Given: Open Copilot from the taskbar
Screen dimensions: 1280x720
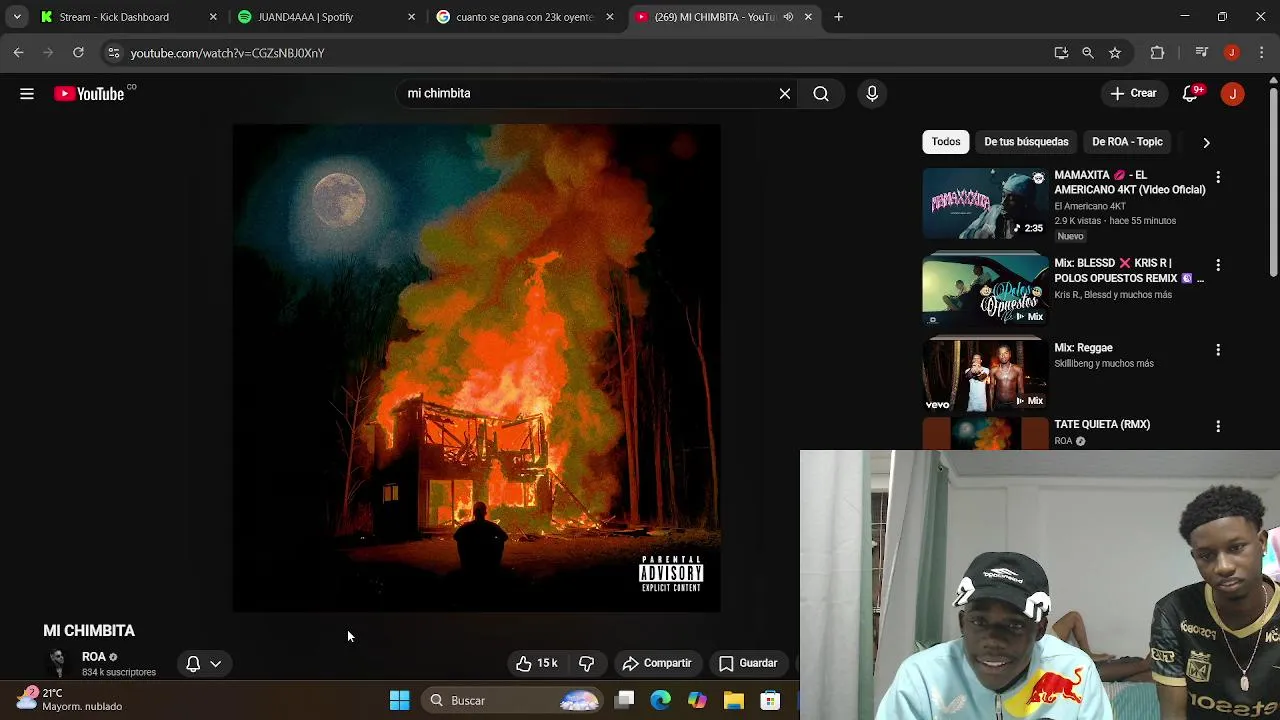Looking at the screenshot, I should [697, 701].
